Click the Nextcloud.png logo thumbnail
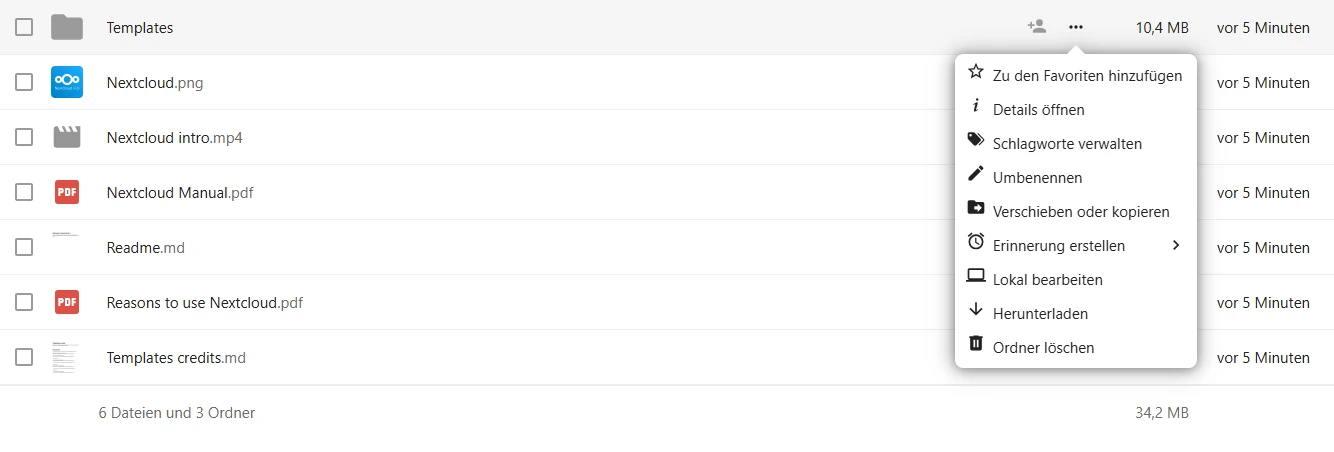This screenshot has height=452, width=1334. (x=67, y=82)
